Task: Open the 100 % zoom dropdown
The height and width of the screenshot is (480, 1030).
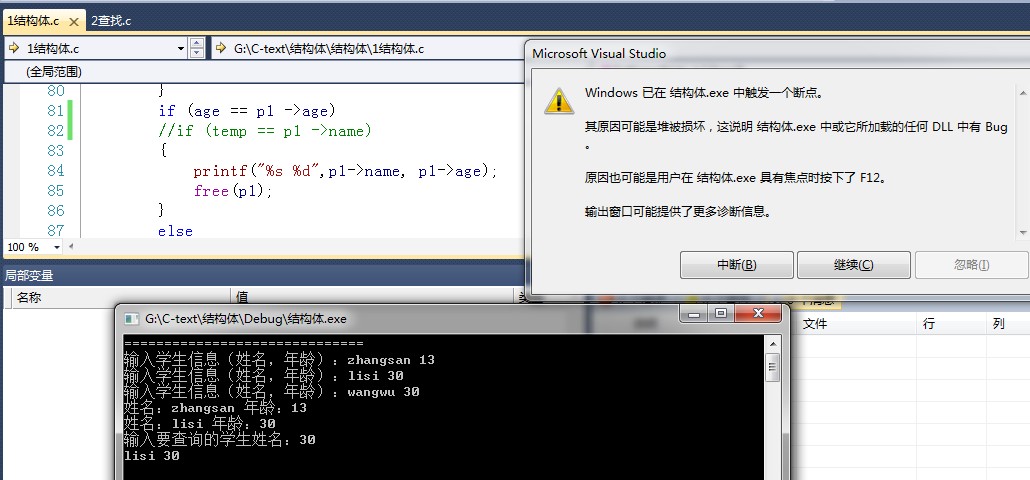Action: pos(56,248)
